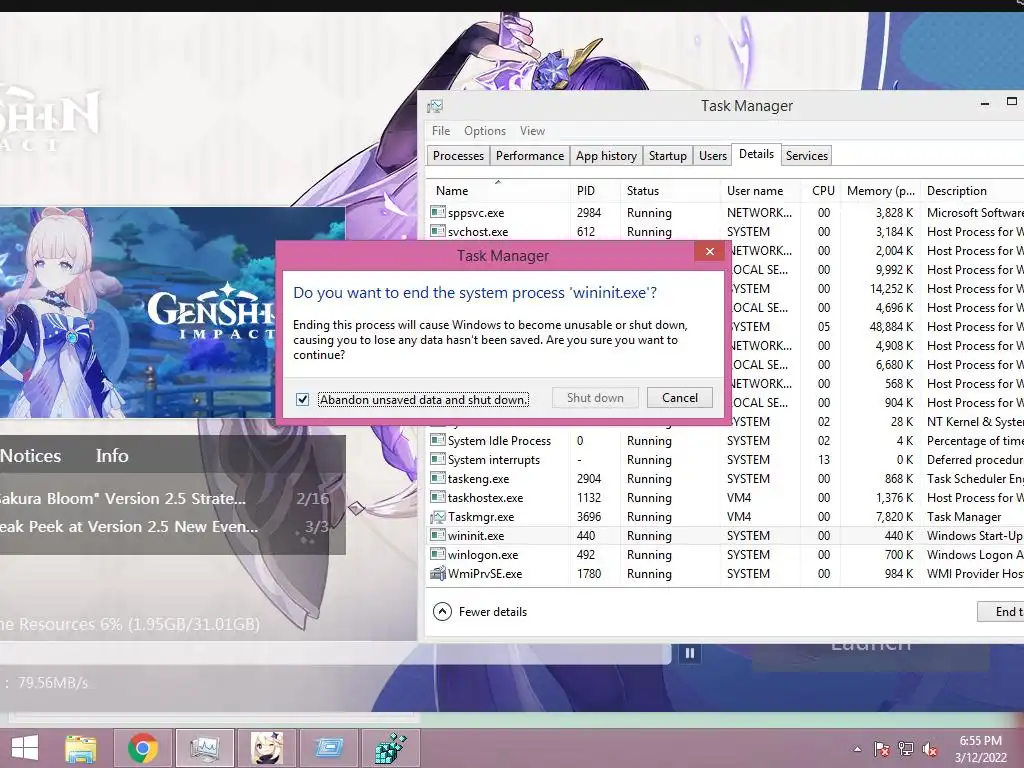
Task: Click the wininit.exe icon
Action: 438,536
